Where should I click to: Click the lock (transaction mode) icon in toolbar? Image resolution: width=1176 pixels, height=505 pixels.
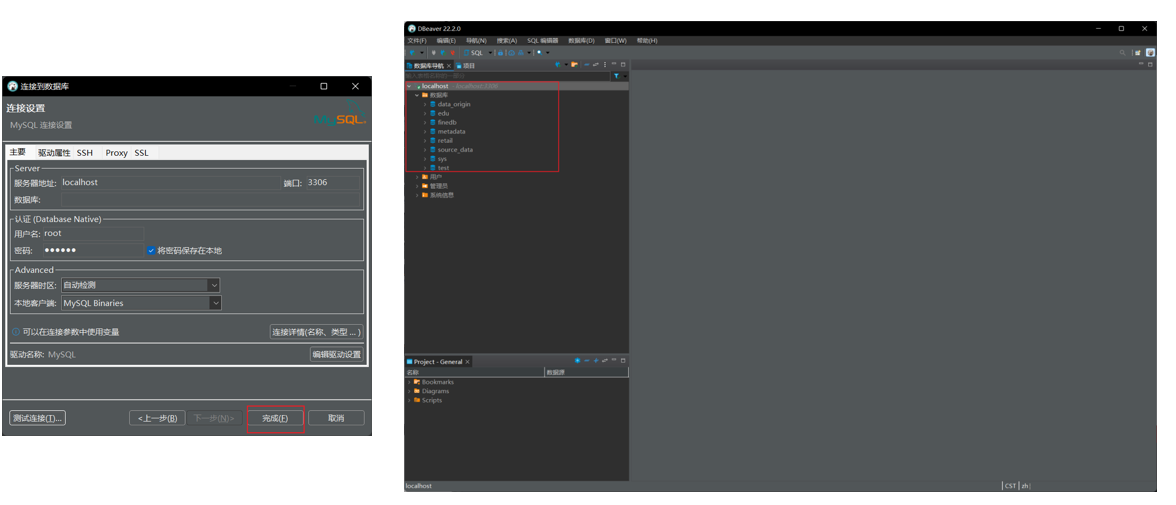pos(500,53)
